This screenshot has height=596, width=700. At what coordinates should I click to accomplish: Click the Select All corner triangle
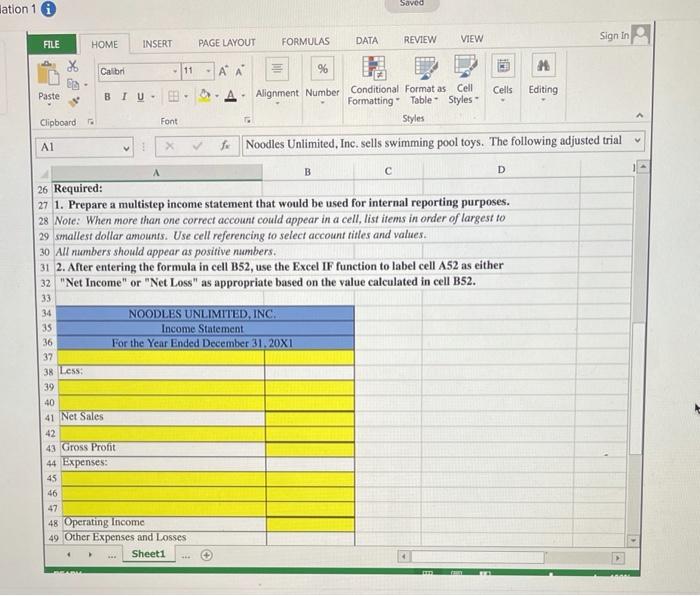[45, 173]
